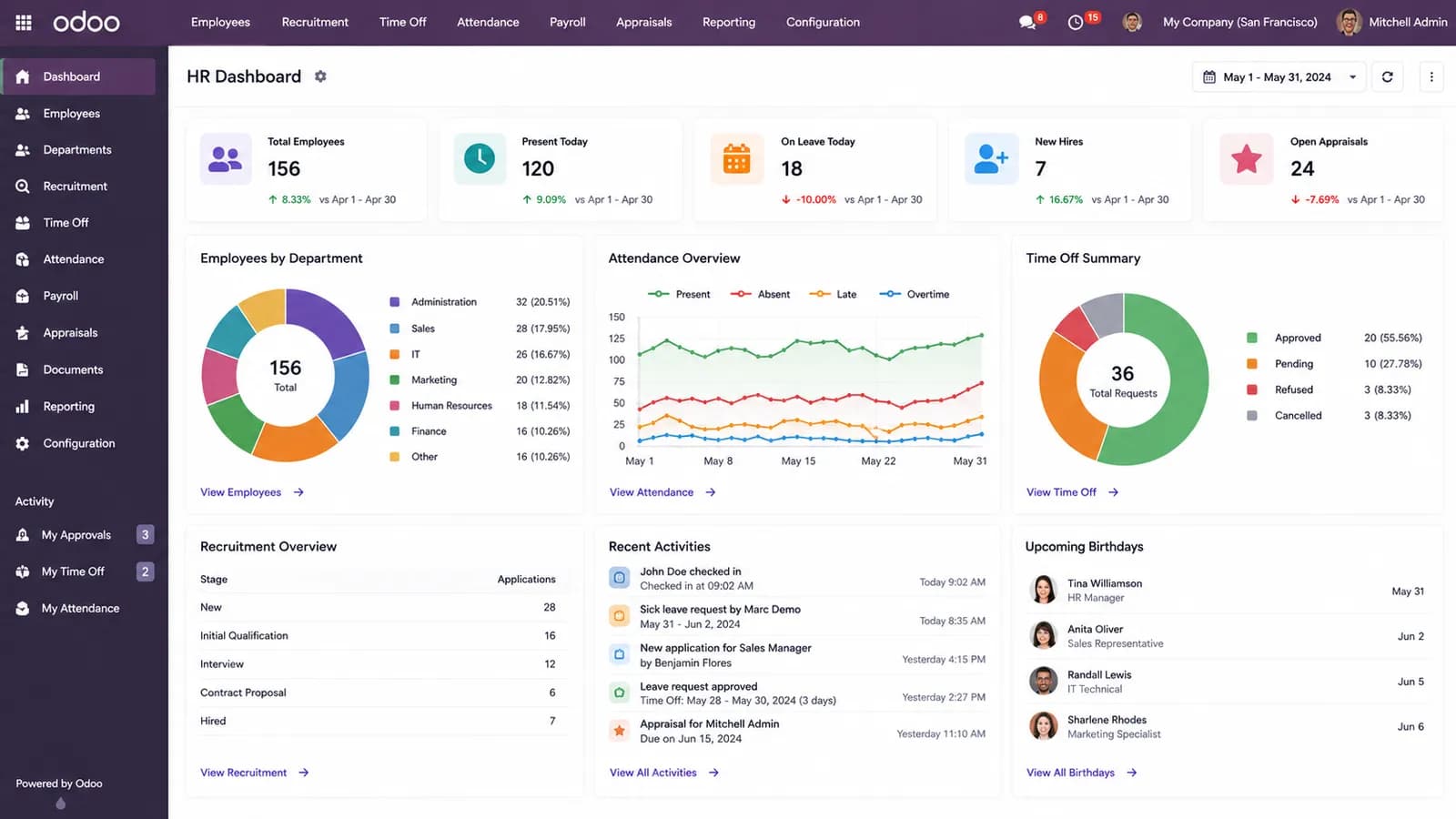Click the On Leave Today calendar icon

(x=736, y=159)
